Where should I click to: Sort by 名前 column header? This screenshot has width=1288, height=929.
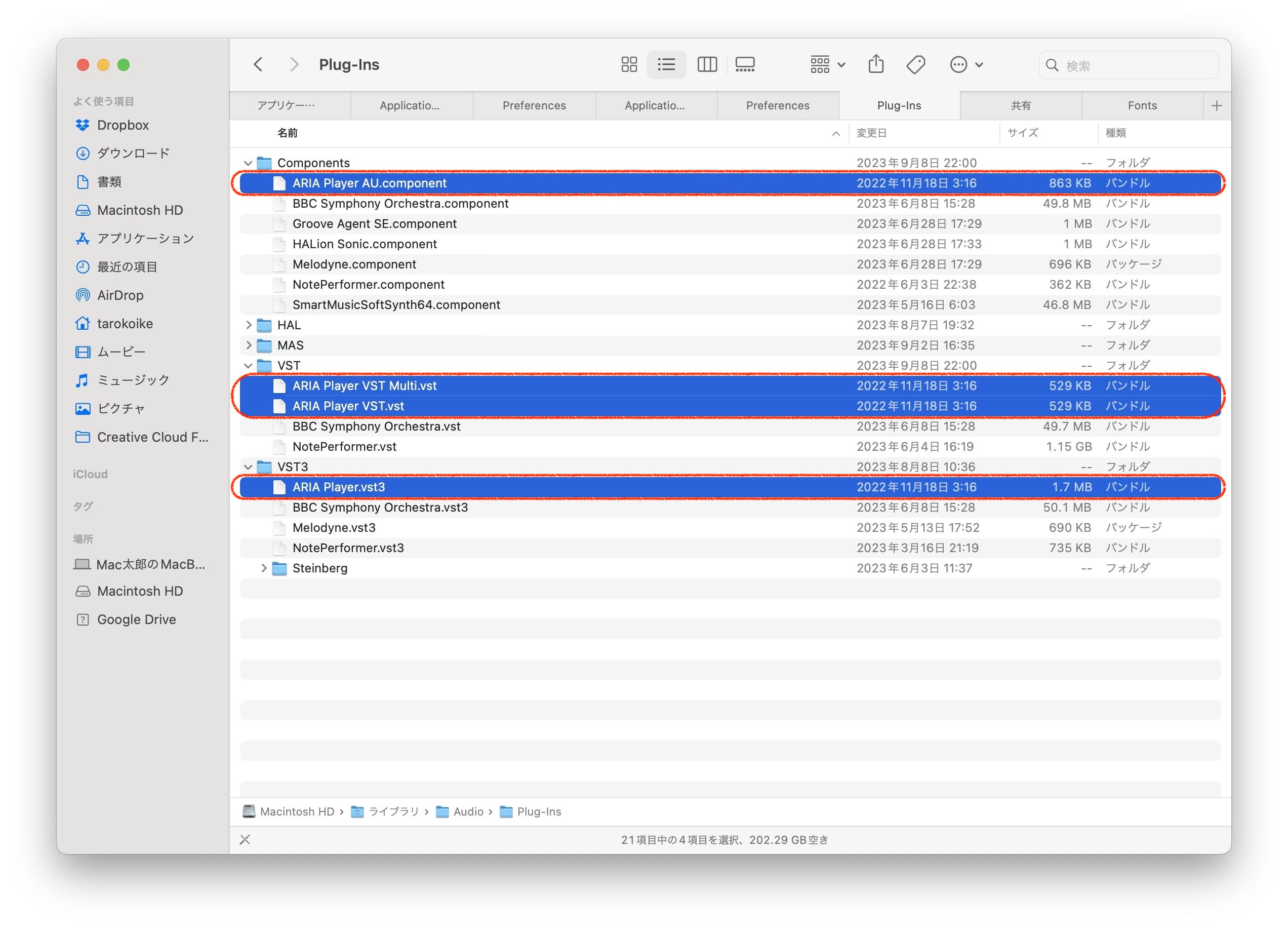287,133
